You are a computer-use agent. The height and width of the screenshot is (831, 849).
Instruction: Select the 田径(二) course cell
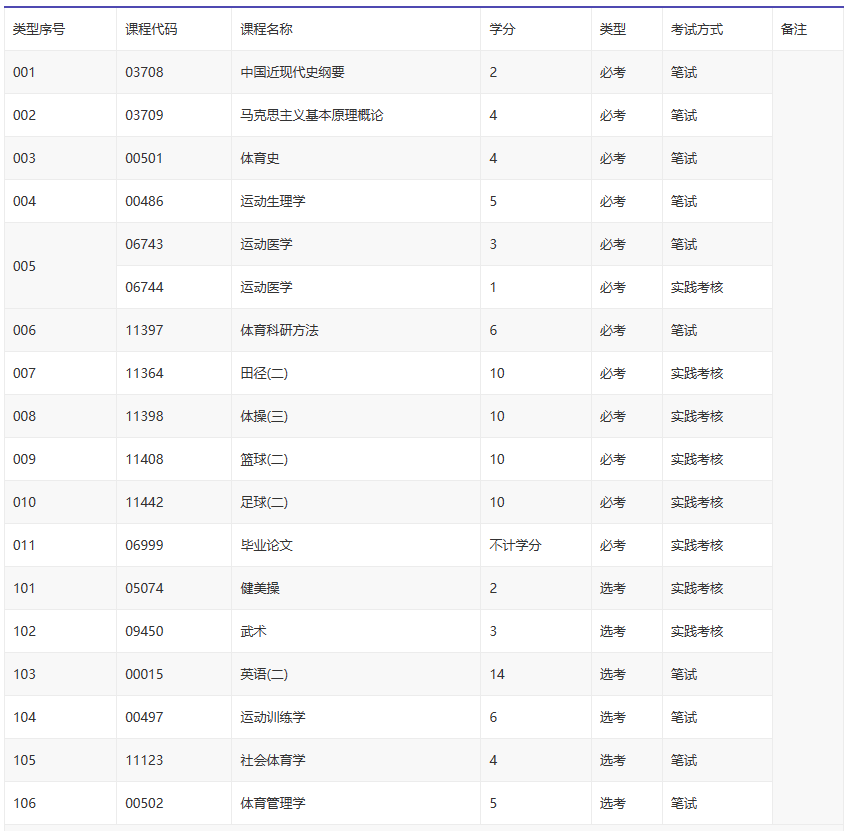264,374
